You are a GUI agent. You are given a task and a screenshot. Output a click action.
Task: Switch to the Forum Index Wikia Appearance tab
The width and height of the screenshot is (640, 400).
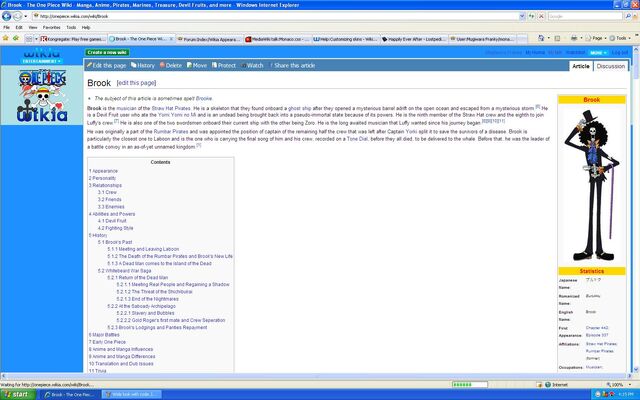click(209, 39)
